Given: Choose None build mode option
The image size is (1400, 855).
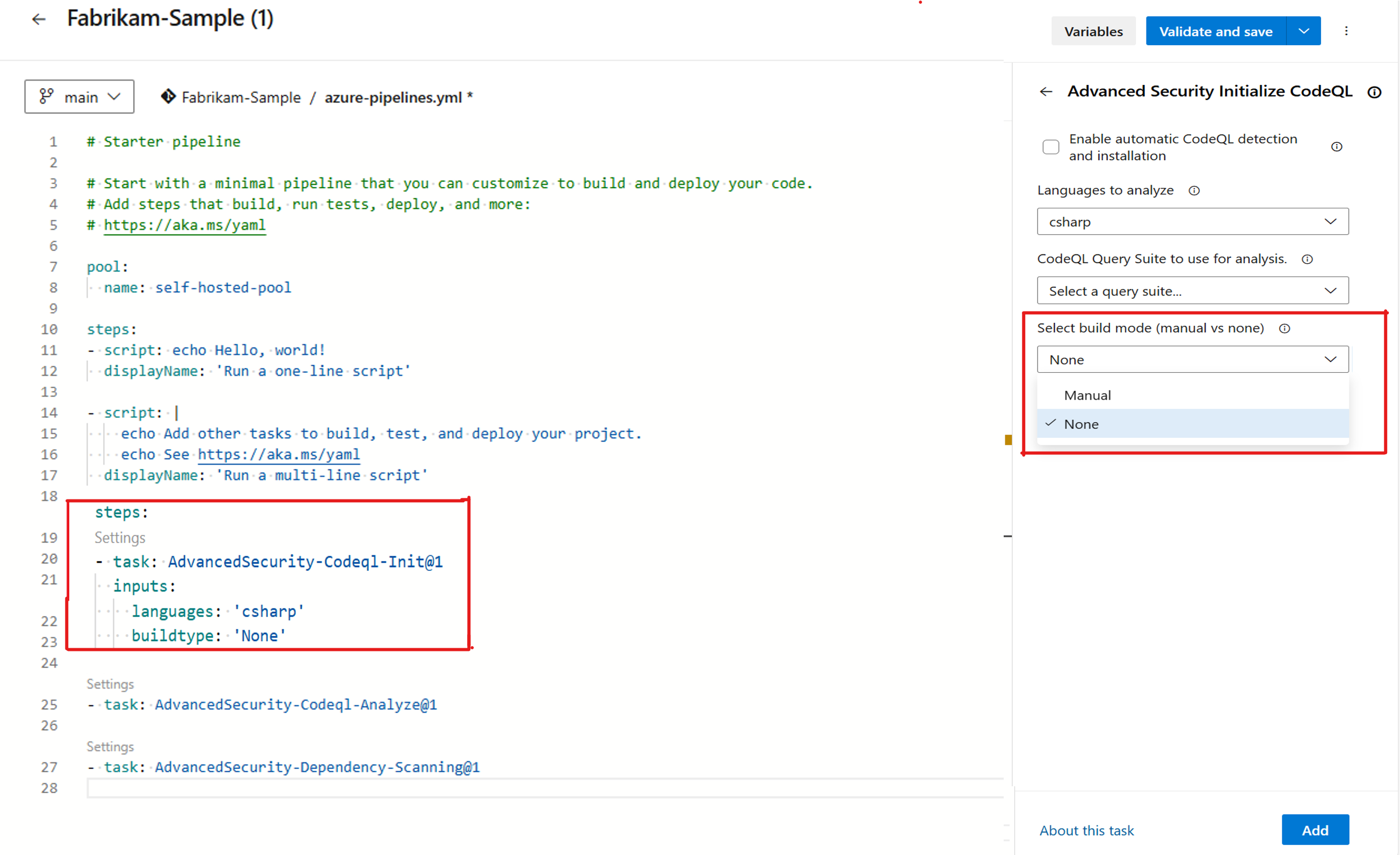Looking at the screenshot, I should pos(1193,424).
